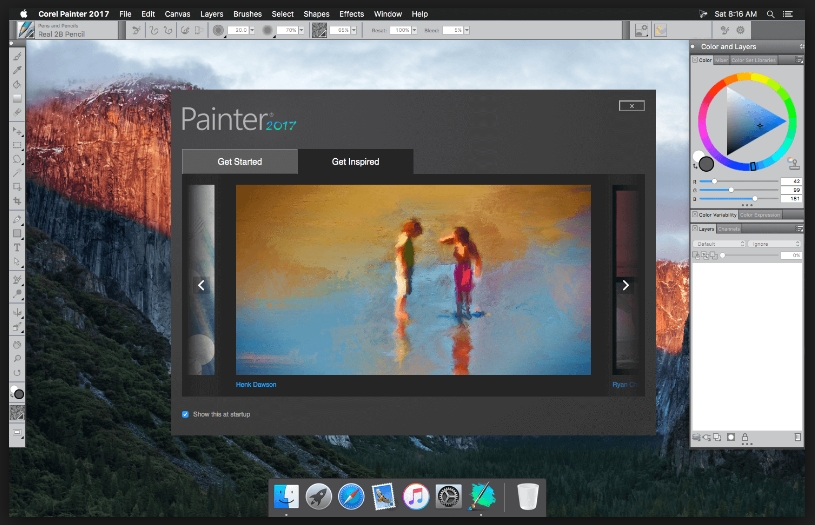
Task: Click freehand strokes icon in property bar
Action: pyautogui.click(x=154, y=31)
